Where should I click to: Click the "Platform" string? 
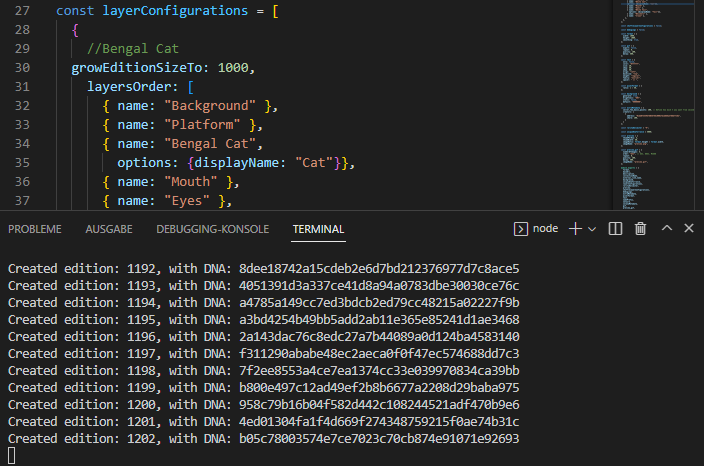(202, 125)
